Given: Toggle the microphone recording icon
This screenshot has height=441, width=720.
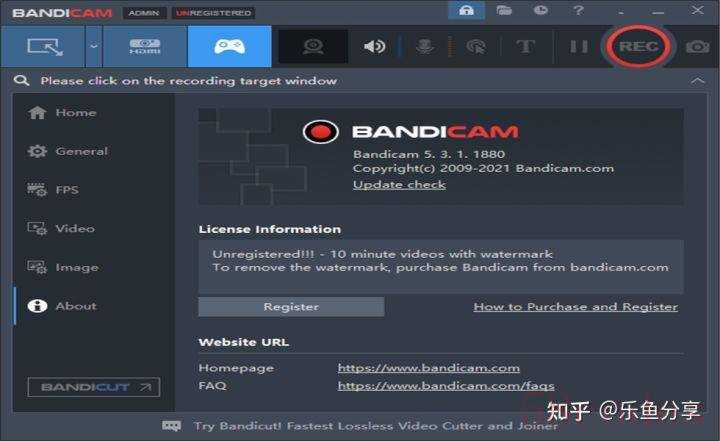Looking at the screenshot, I should (x=425, y=46).
